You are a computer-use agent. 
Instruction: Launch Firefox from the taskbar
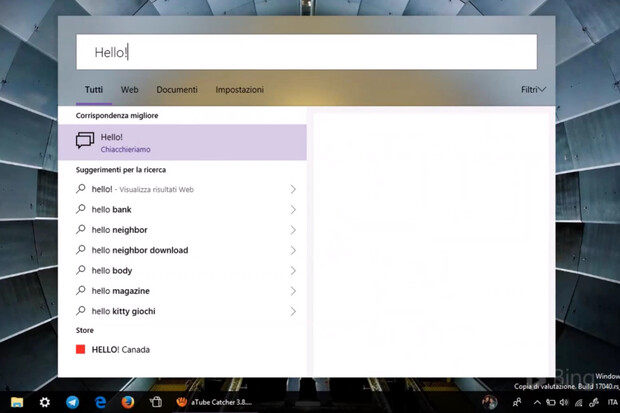[x=128, y=402]
